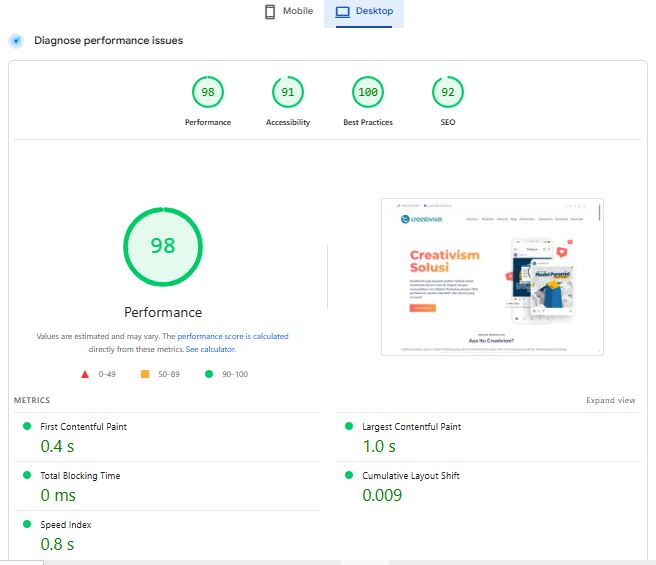Click the green dot beside Cumulative Layout Shift
Image resolution: width=656 pixels, height=565 pixels.
[x=349, y=475]
